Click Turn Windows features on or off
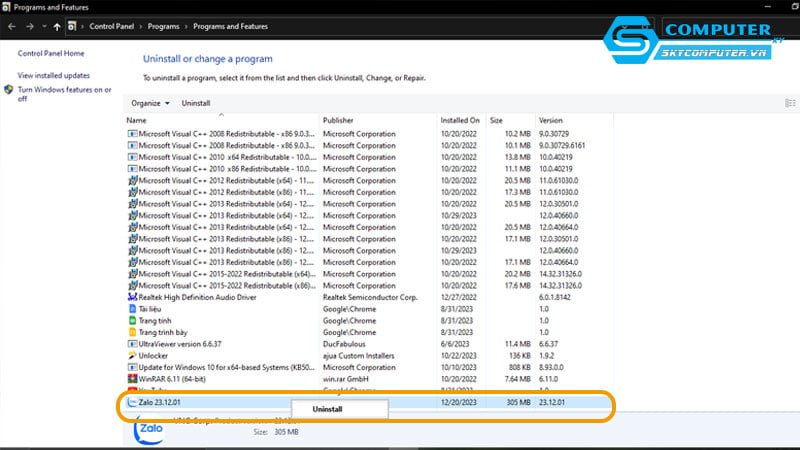The height and width of the screenshot is (450, 800). pyautogui.click(x=64, y=93)
